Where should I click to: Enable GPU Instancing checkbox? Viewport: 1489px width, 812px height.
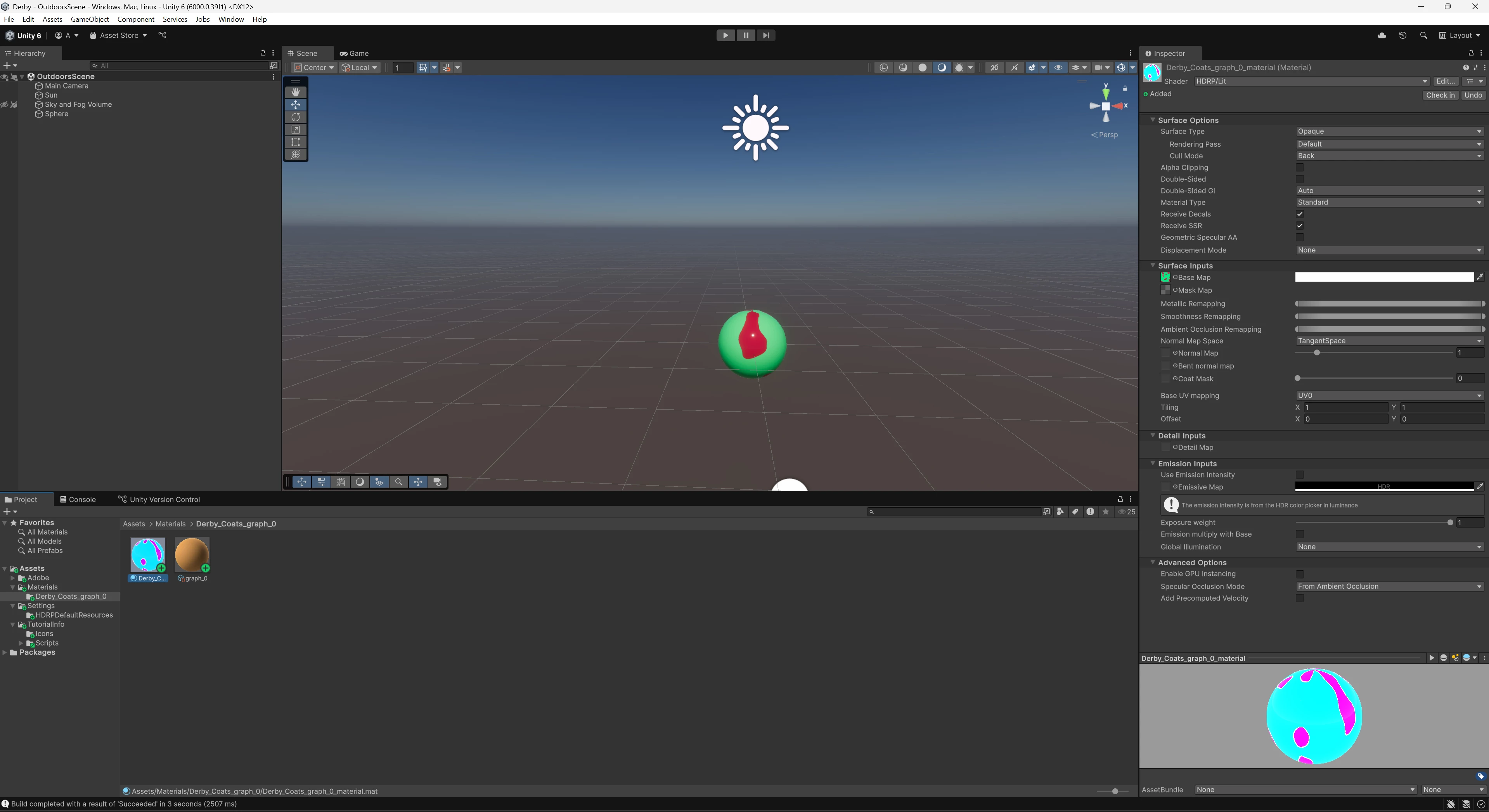[1299, 574]
